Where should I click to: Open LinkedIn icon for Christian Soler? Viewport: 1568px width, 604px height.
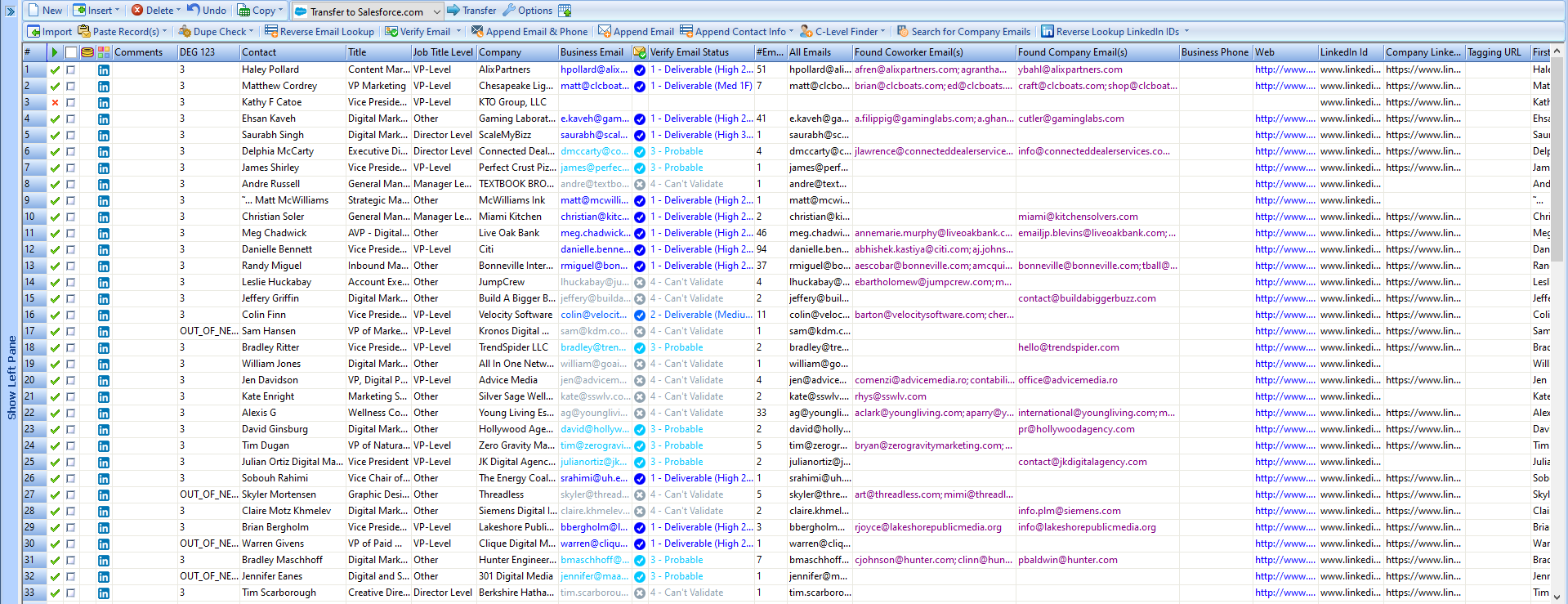(104, 217)
